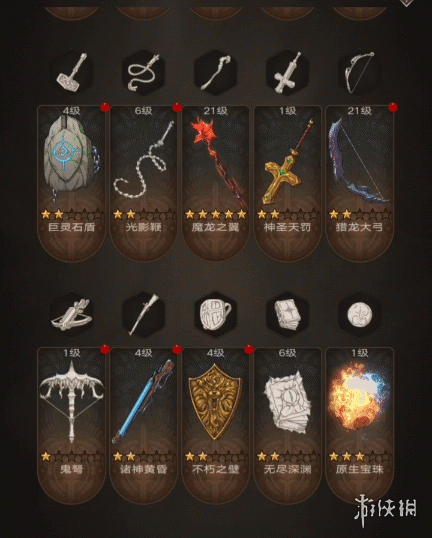The height and width of the screenshot is (538, 432).
Task: Open the 不朽之壁 lion shield card
Action: [x=215, y=425]
